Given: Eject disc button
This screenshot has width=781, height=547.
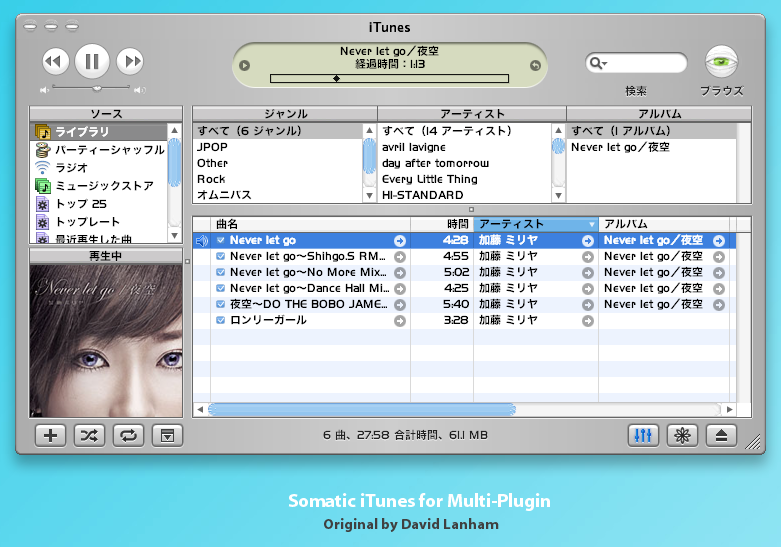Looking at the screenshot, I should tap(721, 436).
